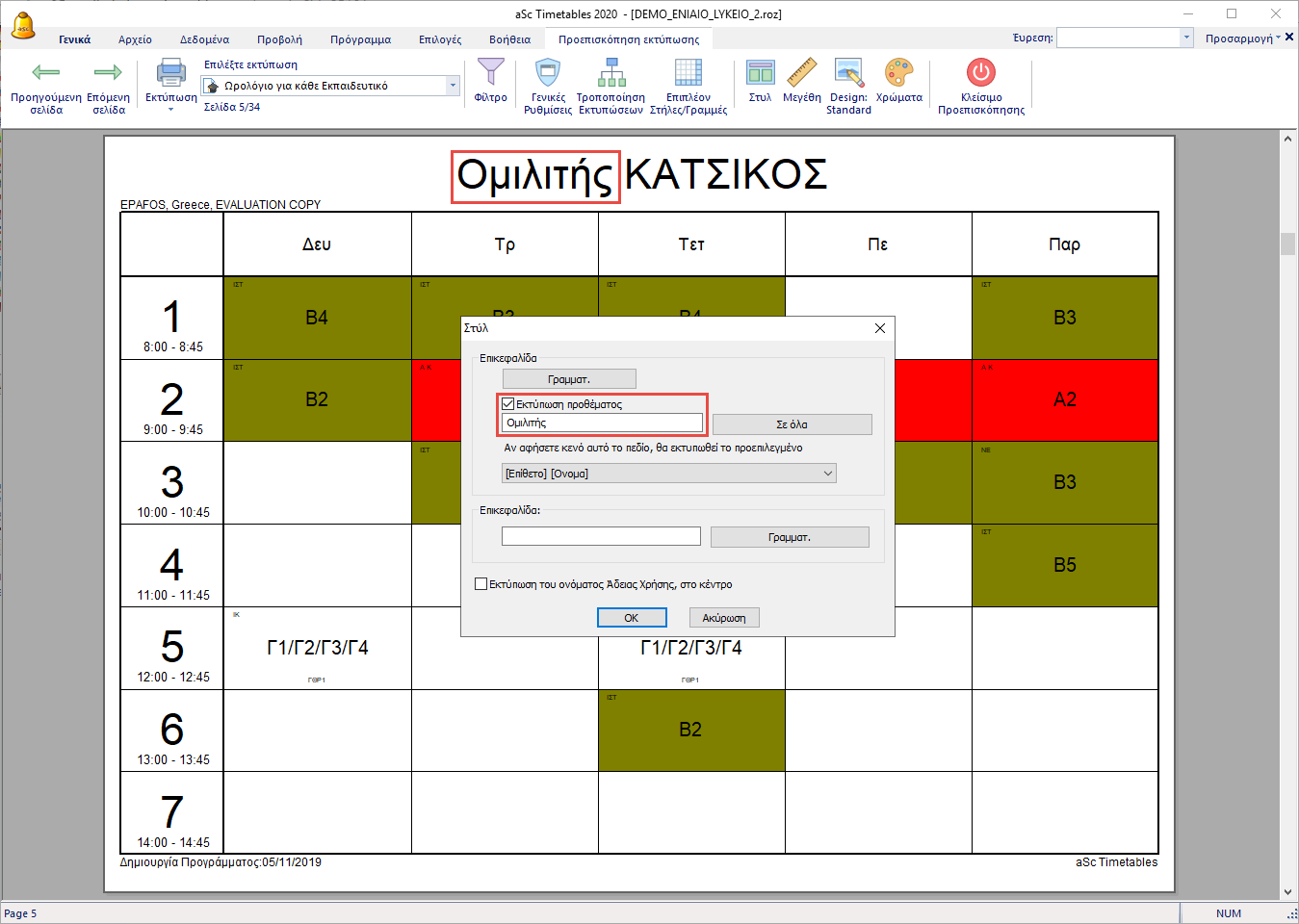Screen dimensions: 1299x924
Task: Switch to the Πρόγραμμα tab
Action: [x=360, y=39]
